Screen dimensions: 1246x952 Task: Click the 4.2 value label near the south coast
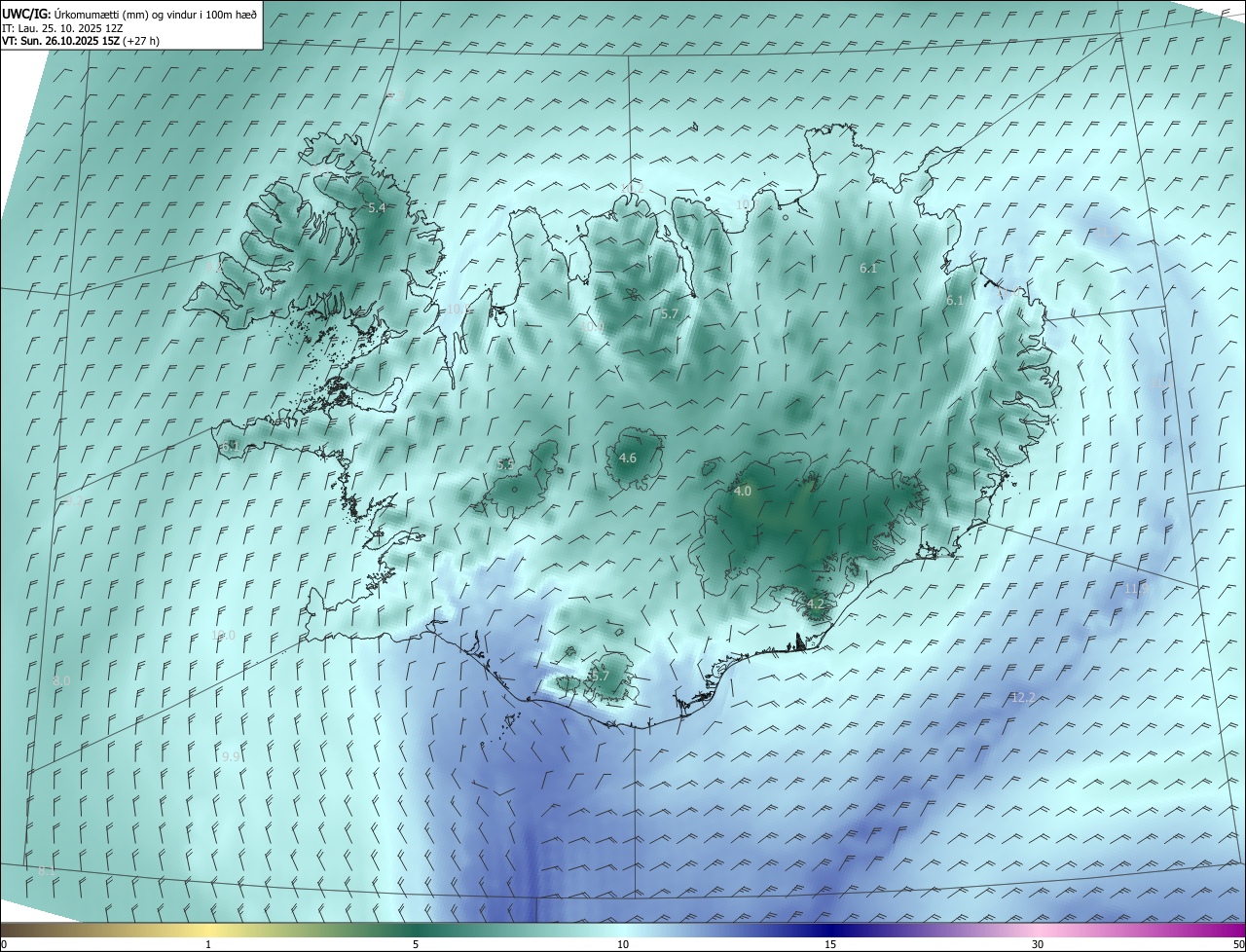pos(816,604)
